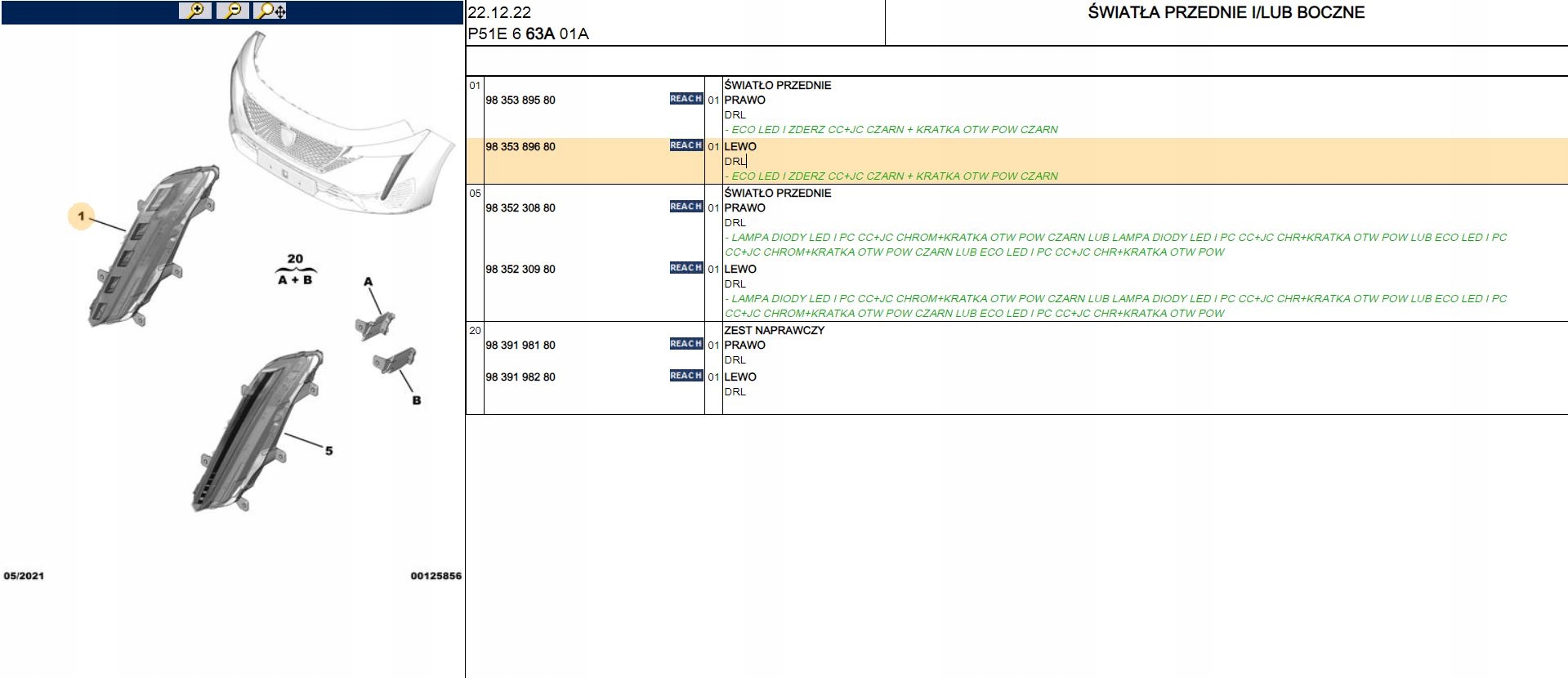This screenshot has height=678, width=1568.
Task: Click the catalog code P51E 6 63A 01A
Action: pos(528,34)
